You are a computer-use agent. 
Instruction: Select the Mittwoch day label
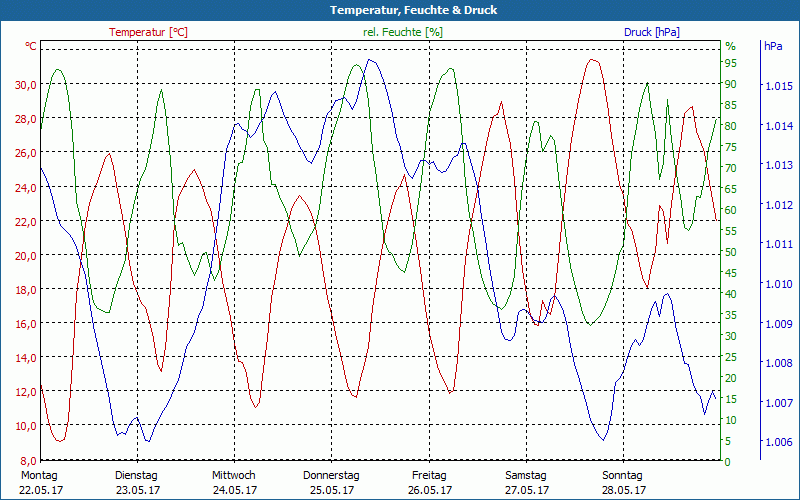click(234, 475)
